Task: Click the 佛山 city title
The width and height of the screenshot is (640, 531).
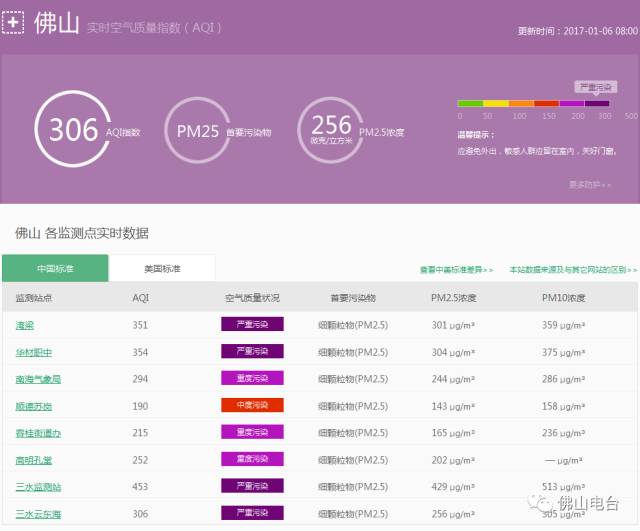Action: point(56,22)
